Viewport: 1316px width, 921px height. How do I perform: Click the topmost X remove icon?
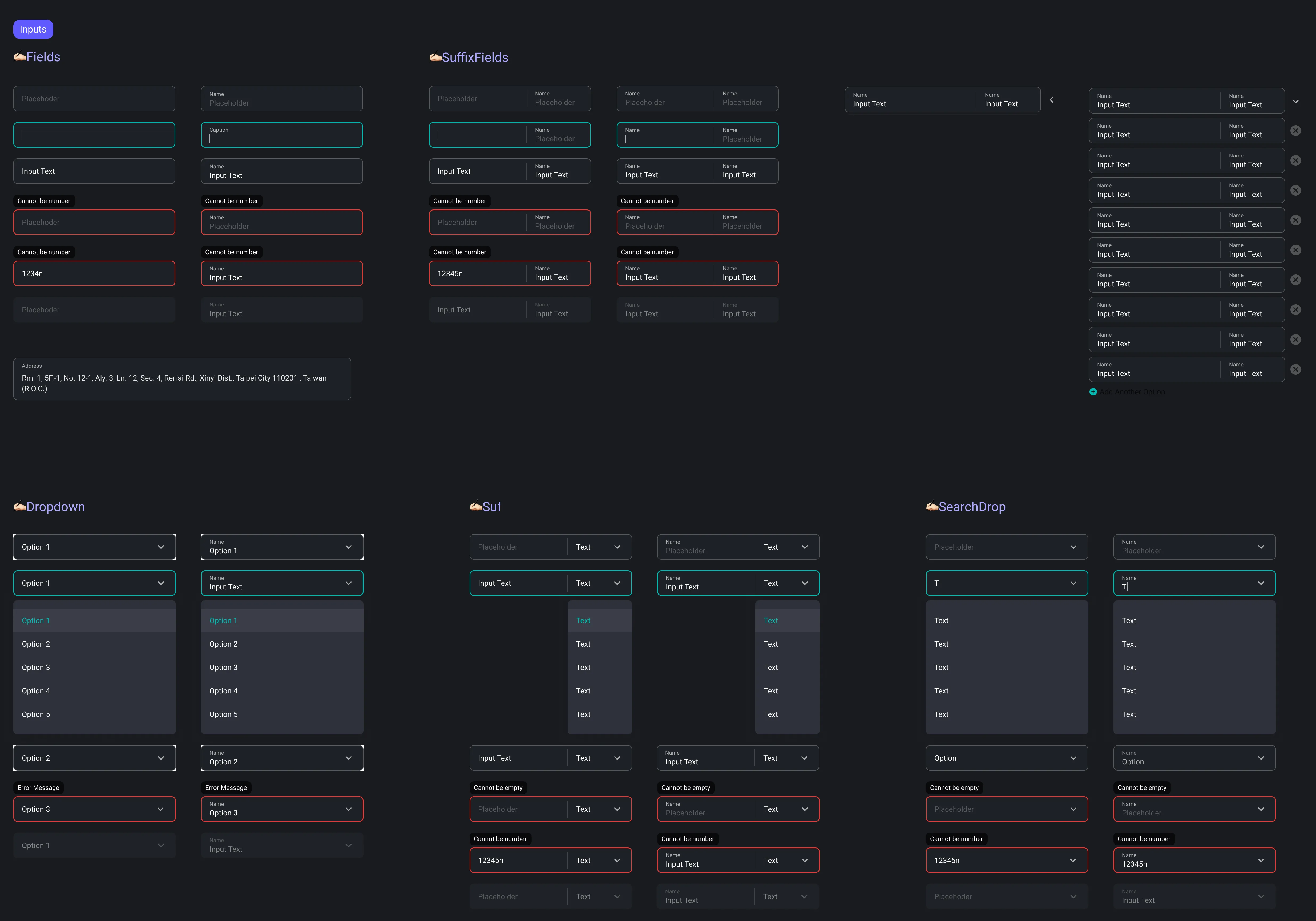1295,131
